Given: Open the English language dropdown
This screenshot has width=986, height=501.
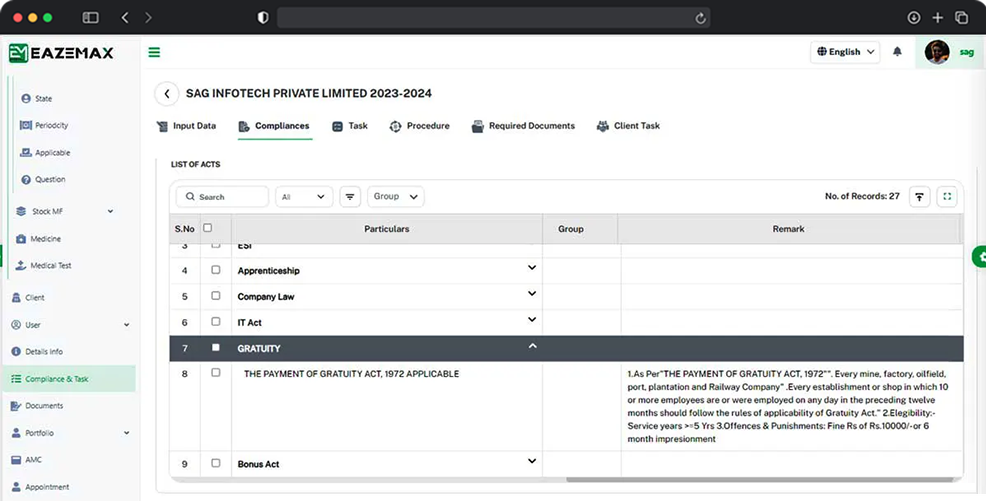Looking at the screenshot, I should (845, 52).
